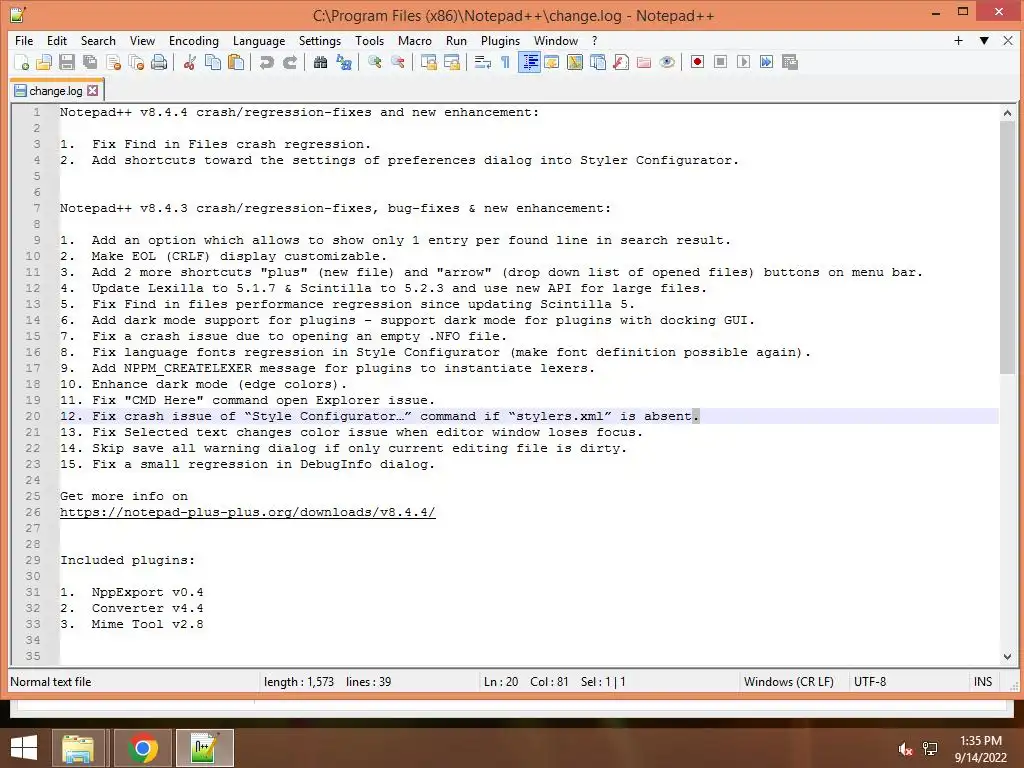Image resolution: width=1024 pixels, height=768 pixels.
Task: Toggle synchronize horizontal scrolling icon
Action: [451, 62]
